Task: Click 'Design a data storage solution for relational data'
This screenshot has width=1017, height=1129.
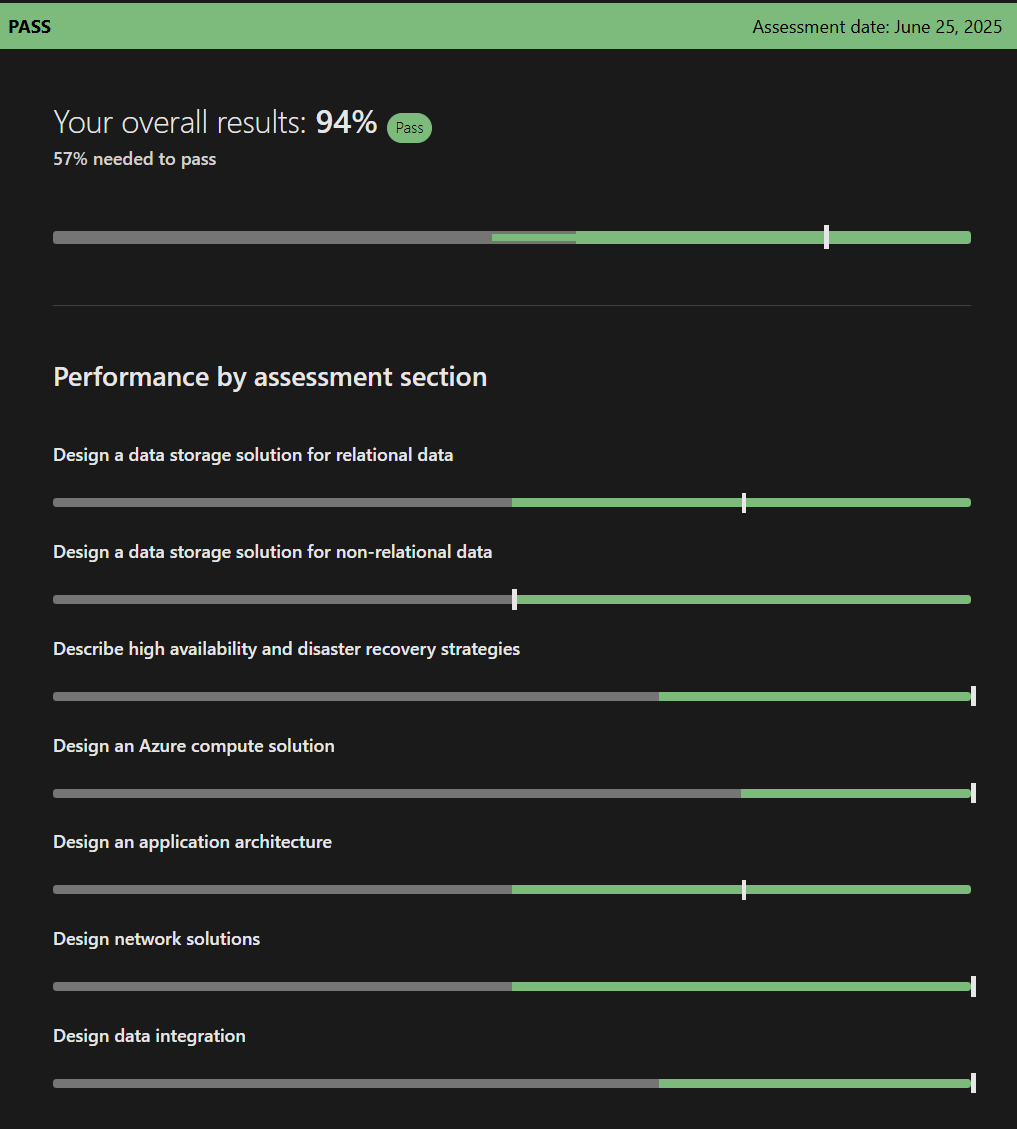Action: 253,455
